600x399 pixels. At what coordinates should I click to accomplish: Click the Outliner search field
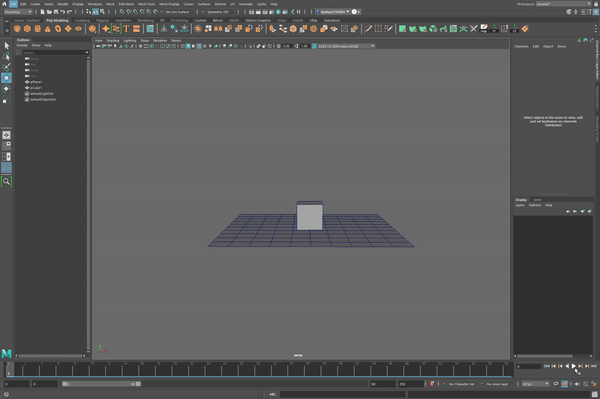tap(53, 52)
